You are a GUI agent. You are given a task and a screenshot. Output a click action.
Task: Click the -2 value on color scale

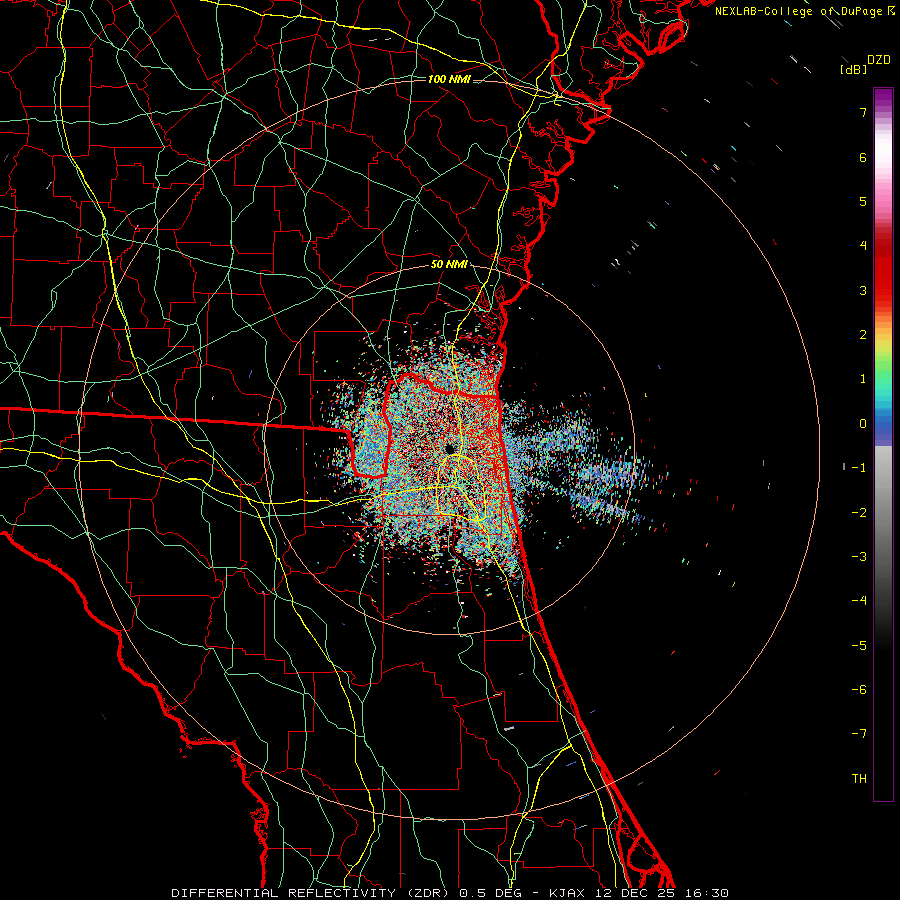[859, 512]
